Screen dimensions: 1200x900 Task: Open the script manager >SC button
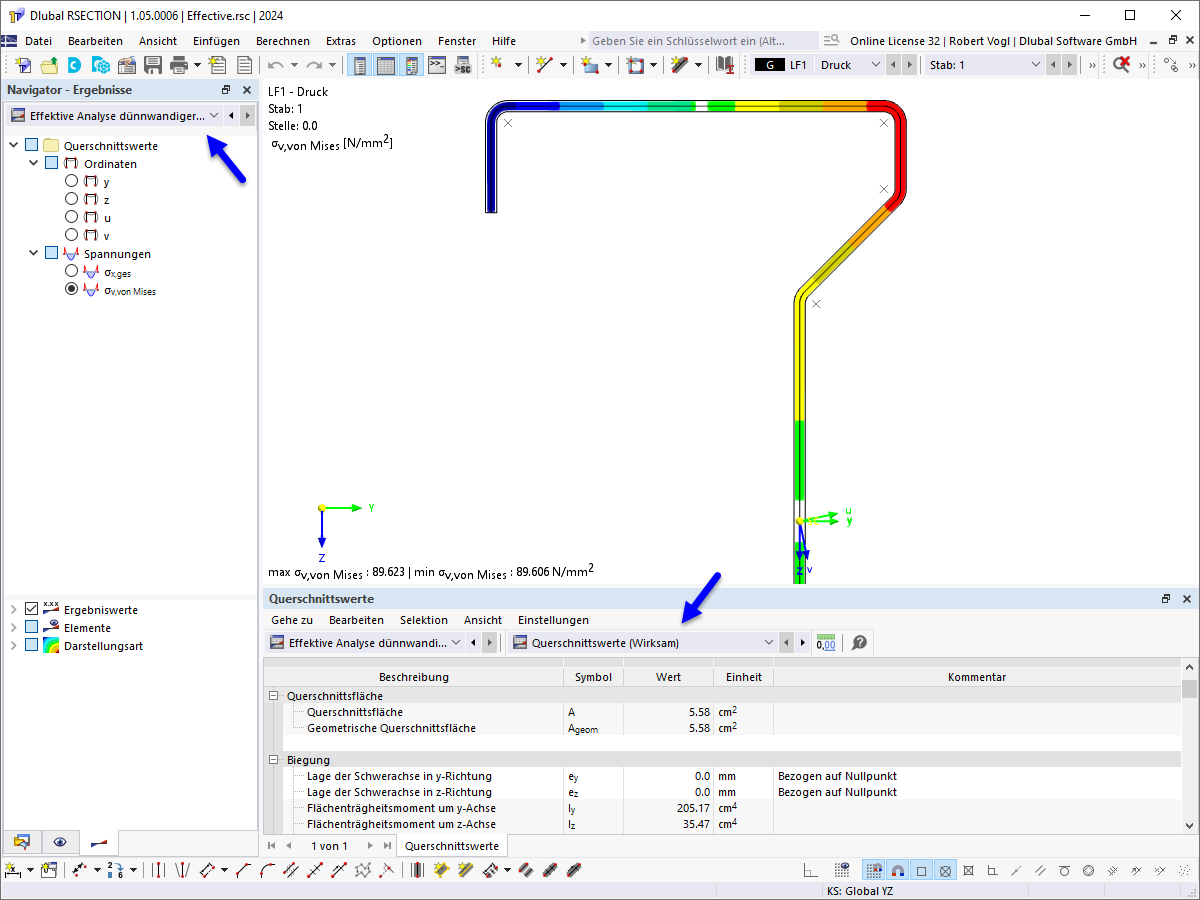point(462,65)
